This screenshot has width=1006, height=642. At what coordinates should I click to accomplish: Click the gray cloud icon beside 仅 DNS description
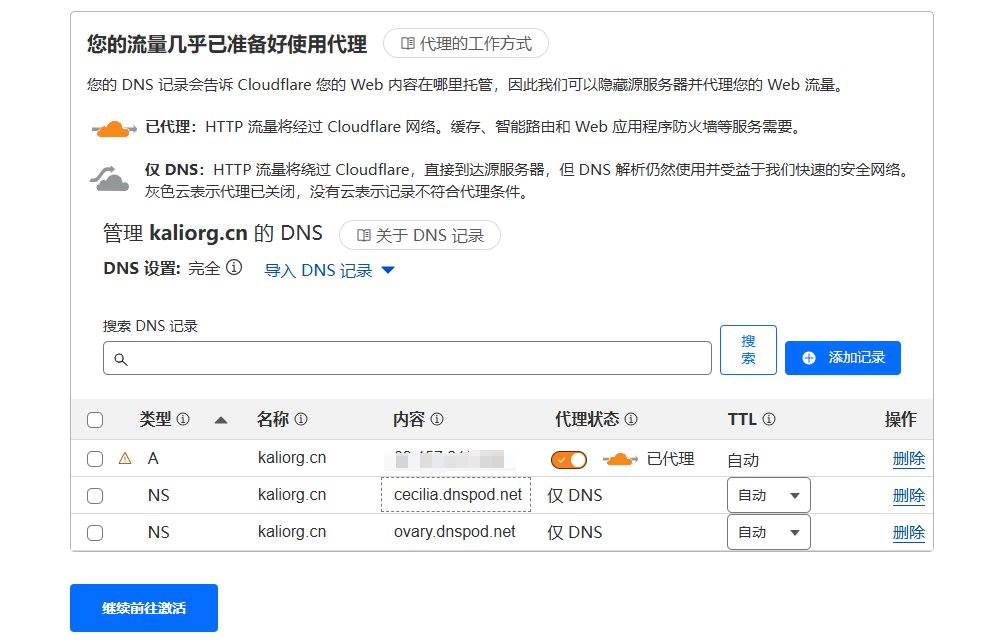(x=109, y=179)
